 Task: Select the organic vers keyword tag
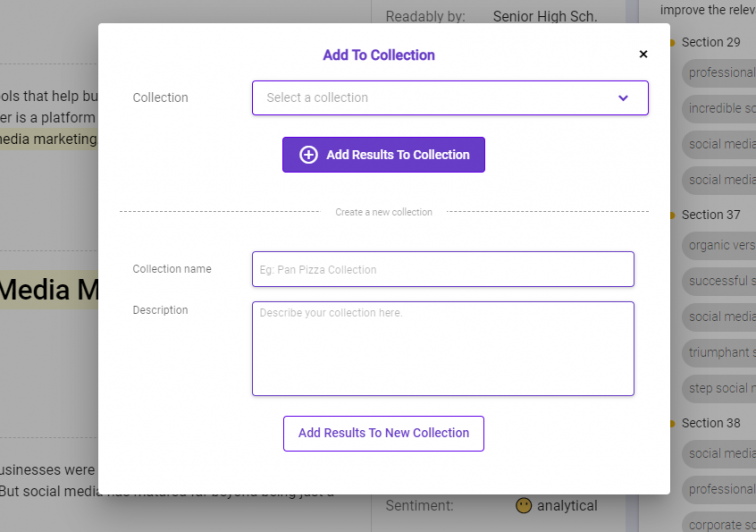pyautogui.click(x=719, y=246)
